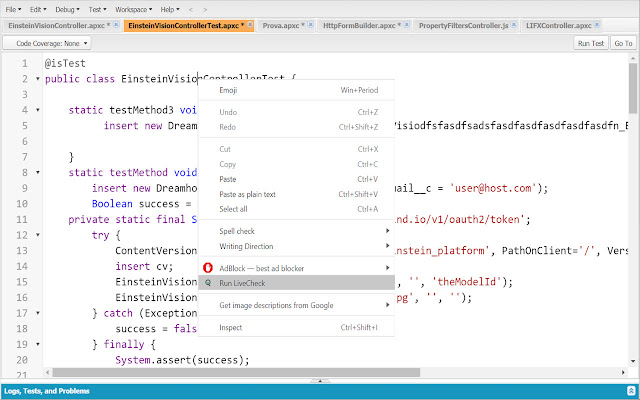The image size is (640, 400).
Task: Collapse the code fold arrow on line 2
Action: (x=37, y=78)
